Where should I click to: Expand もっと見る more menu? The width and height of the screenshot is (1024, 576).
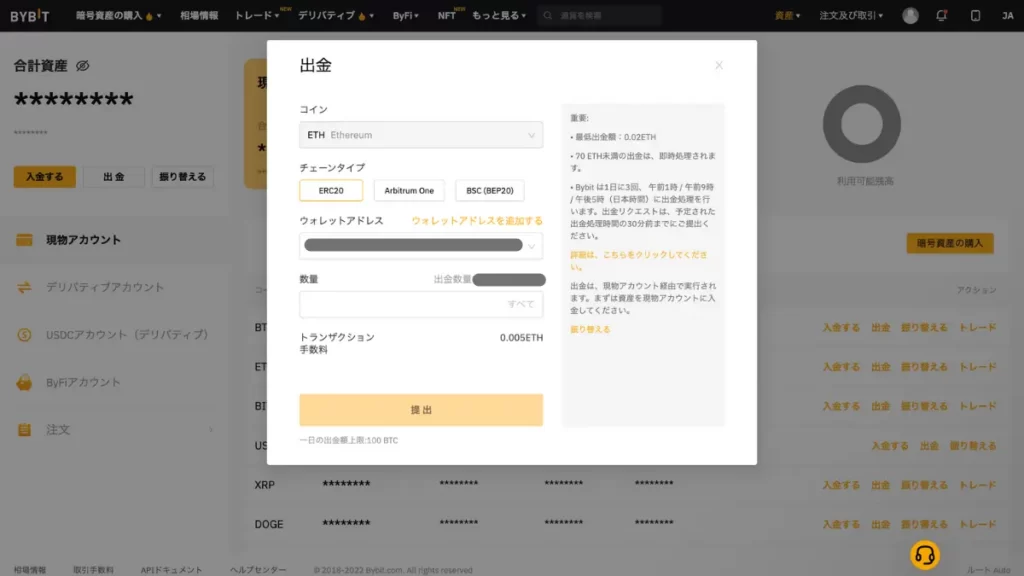[x=499, y=16]
